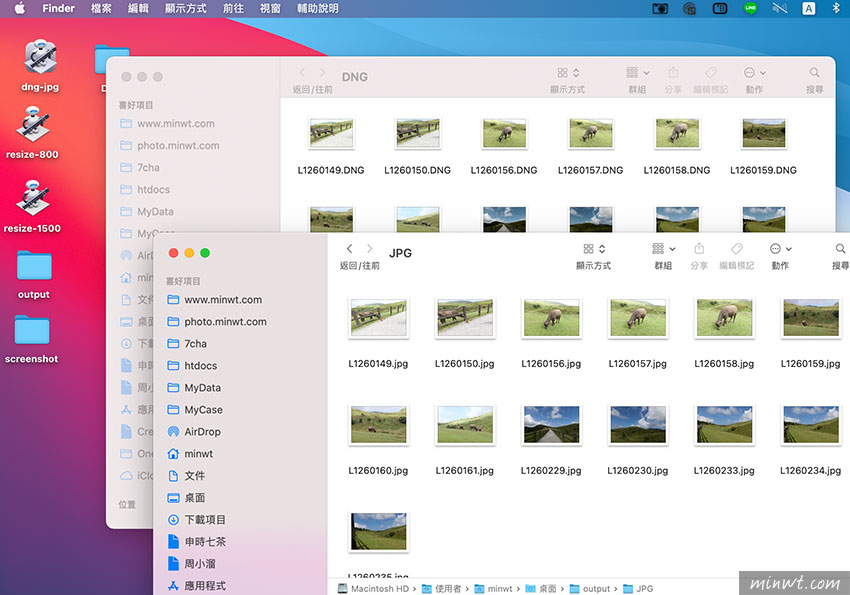Click the input source A icon
The width and height of the screenshot is (850, 595).
point(808,8)
